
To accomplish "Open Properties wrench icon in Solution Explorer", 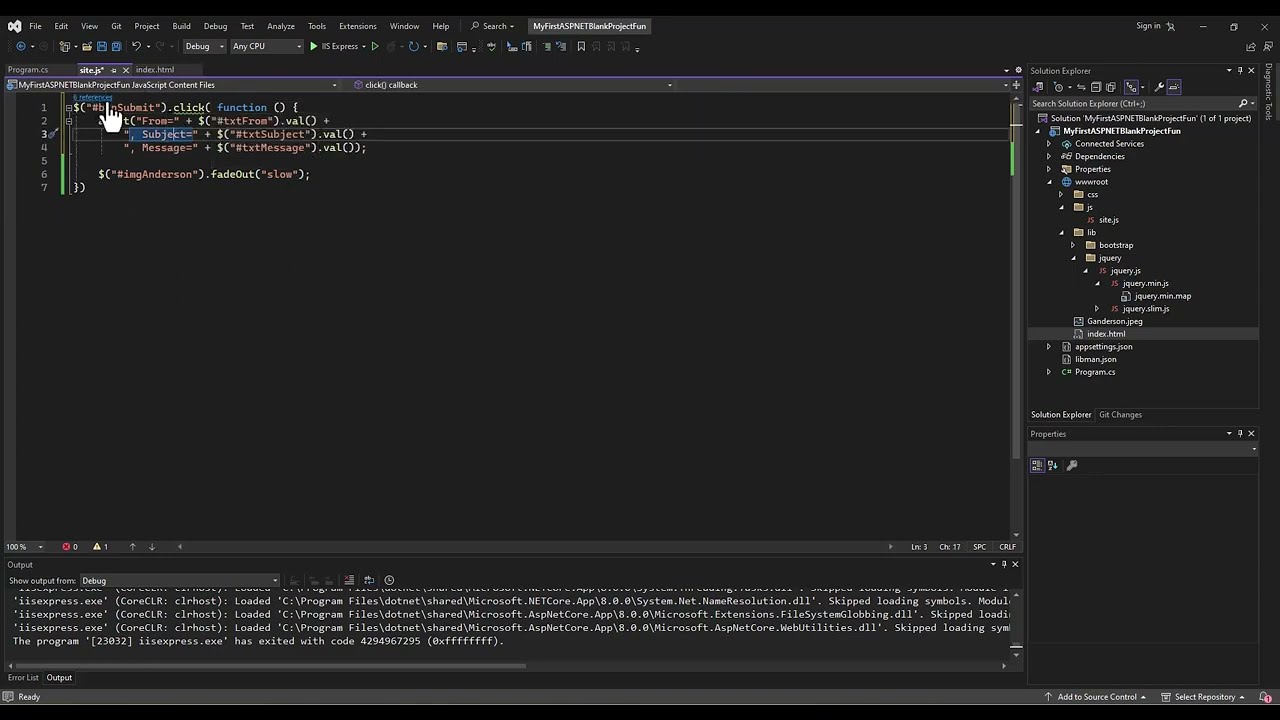I will click(1159, 87).
